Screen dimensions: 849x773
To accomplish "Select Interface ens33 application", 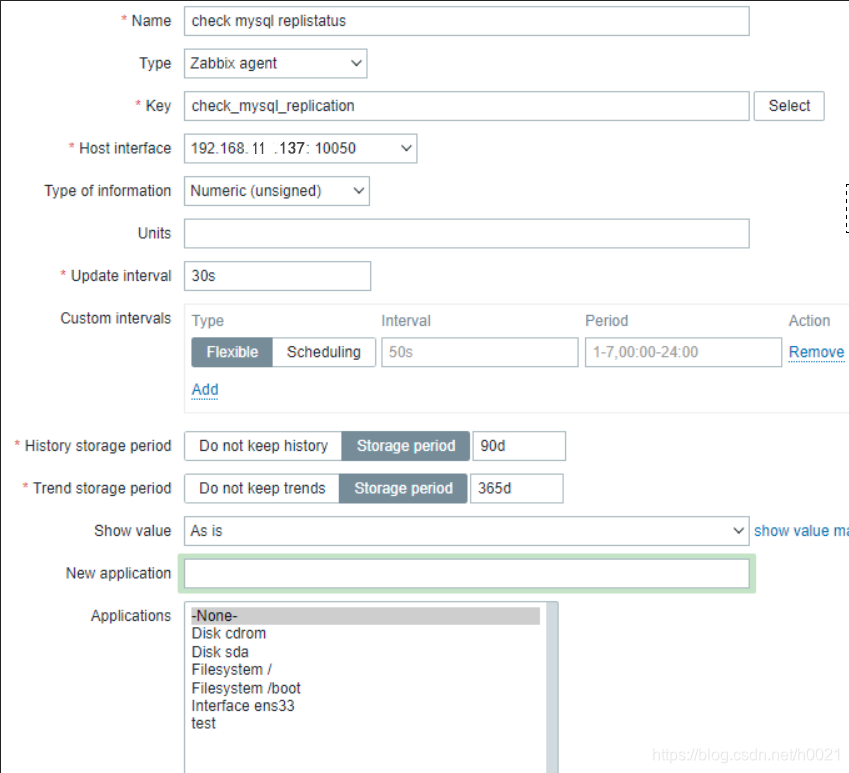I will click(365, 706).
